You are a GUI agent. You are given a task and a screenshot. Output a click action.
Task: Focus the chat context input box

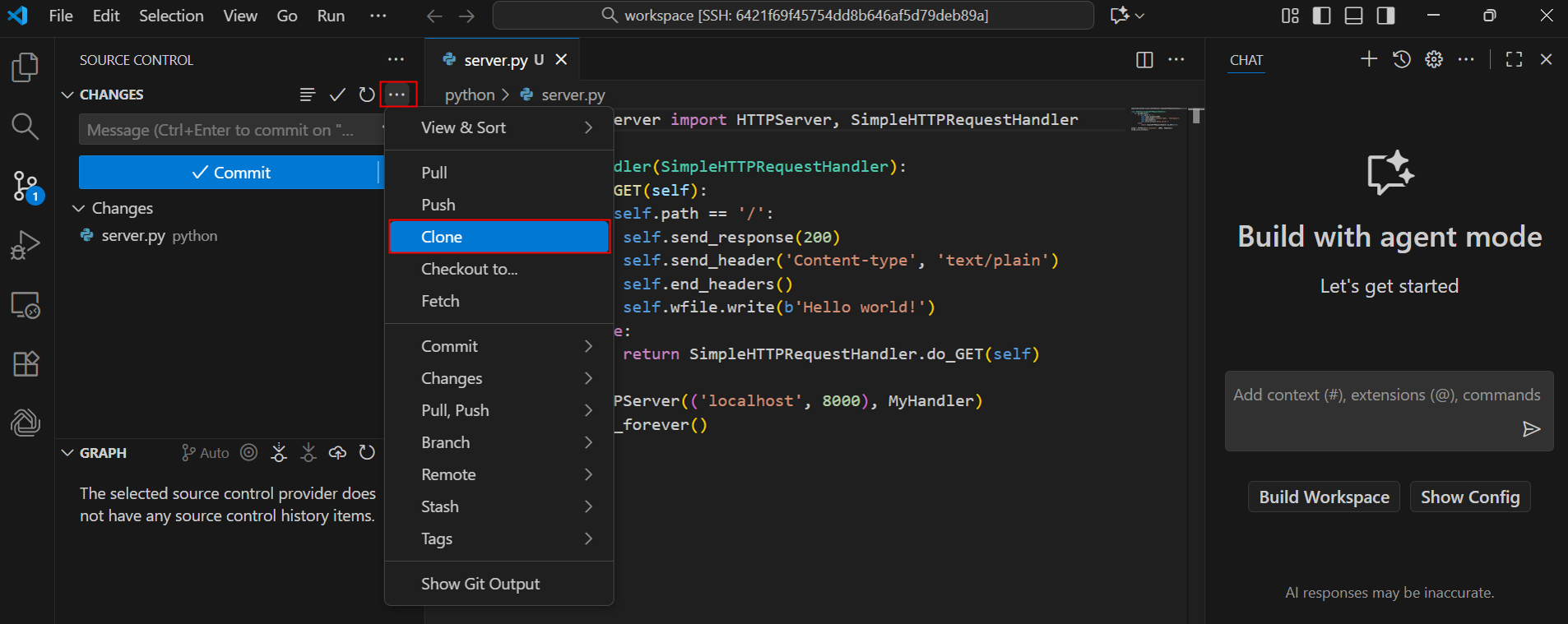point(1389,410)
